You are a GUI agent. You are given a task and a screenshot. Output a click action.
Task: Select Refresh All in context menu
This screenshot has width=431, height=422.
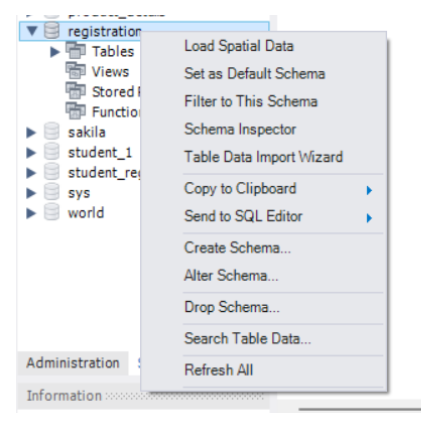(219, 370)
